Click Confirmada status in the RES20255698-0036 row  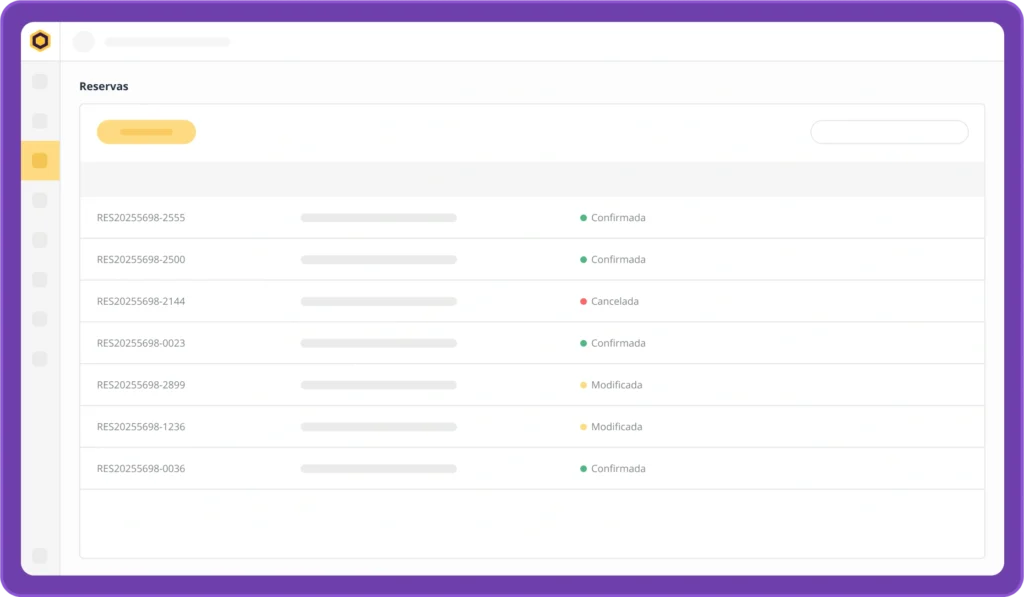618,469
